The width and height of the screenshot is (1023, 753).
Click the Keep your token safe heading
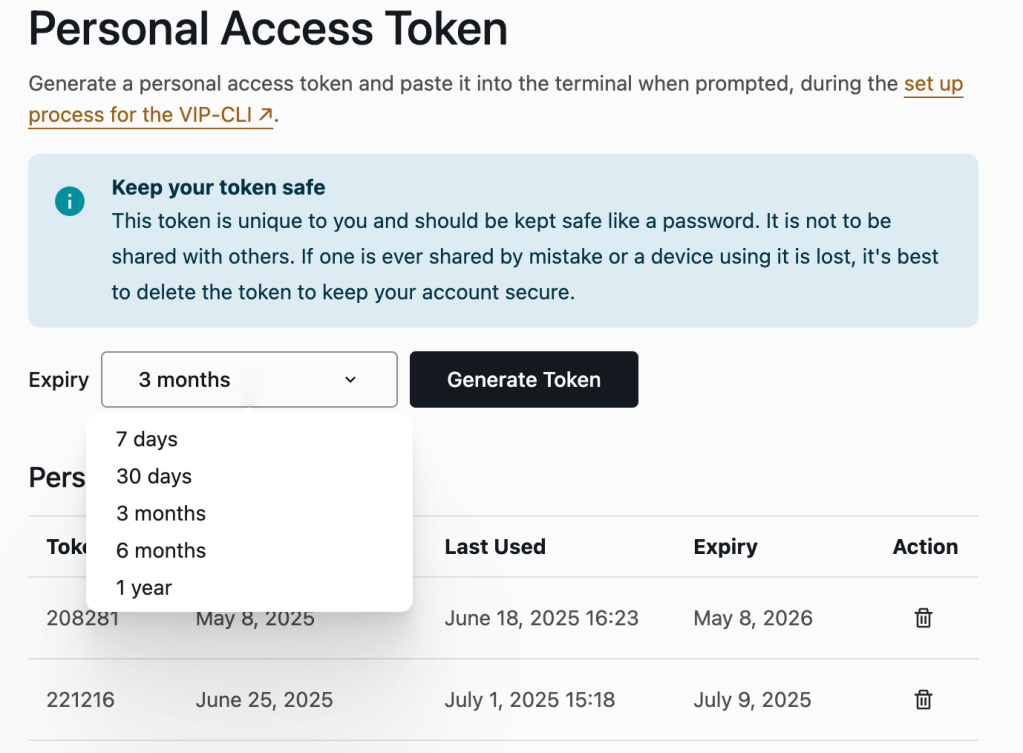[x=218, y=187]
